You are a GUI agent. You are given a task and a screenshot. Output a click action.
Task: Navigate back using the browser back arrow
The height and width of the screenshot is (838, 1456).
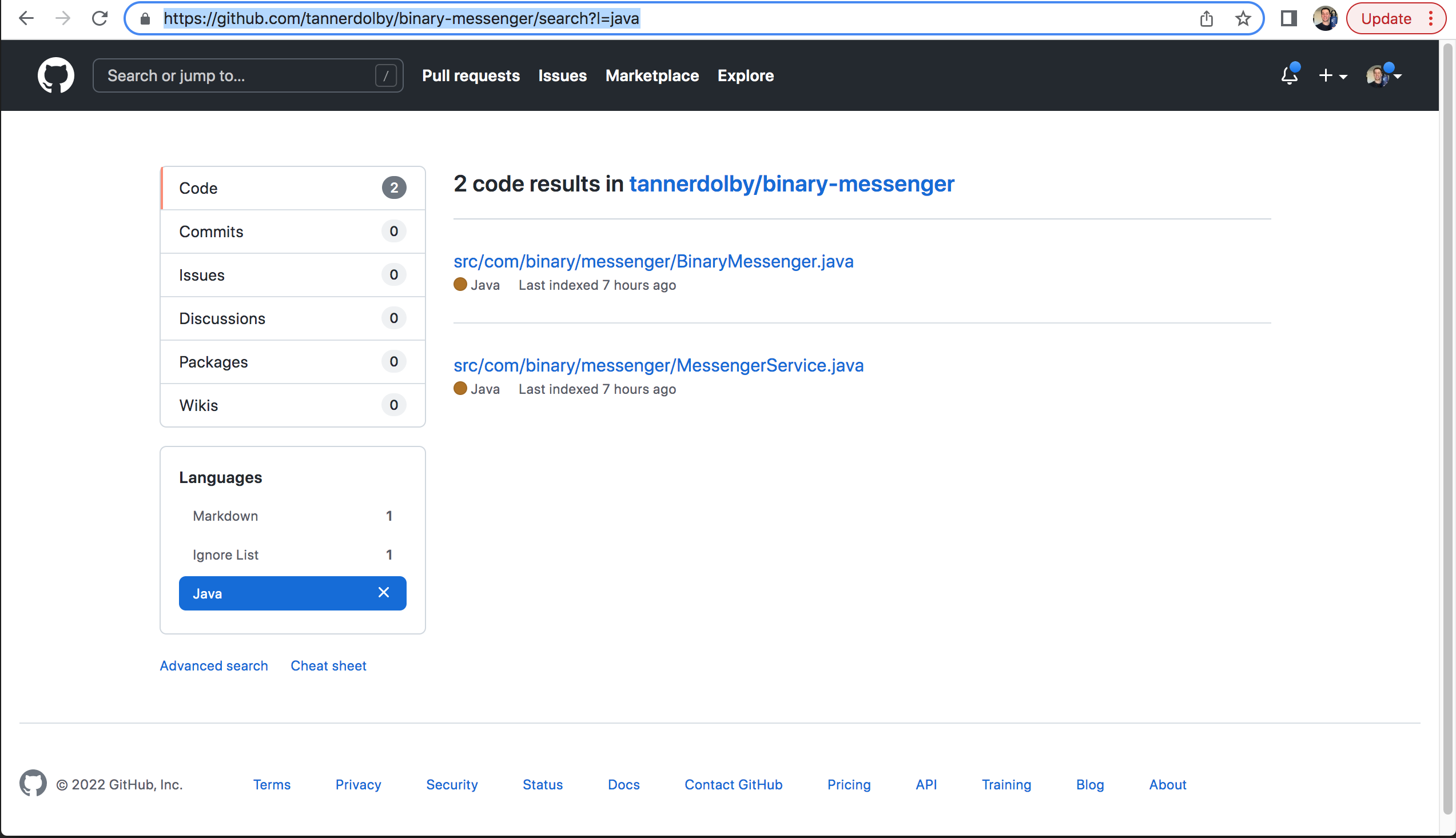(x=26, y=18)
